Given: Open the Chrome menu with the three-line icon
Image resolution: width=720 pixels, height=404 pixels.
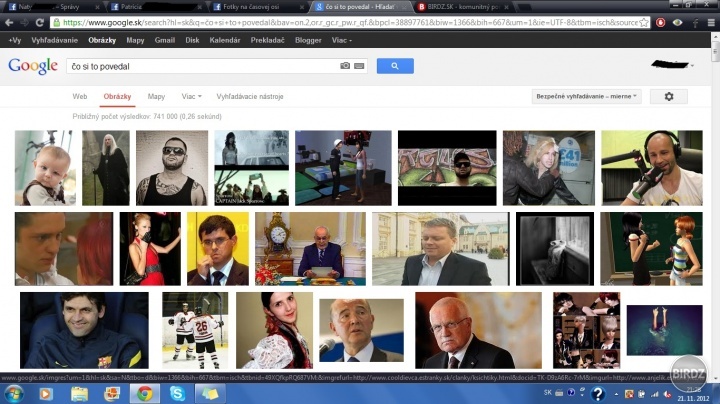Looking at the screenshot, I should (x=711, y=22).
